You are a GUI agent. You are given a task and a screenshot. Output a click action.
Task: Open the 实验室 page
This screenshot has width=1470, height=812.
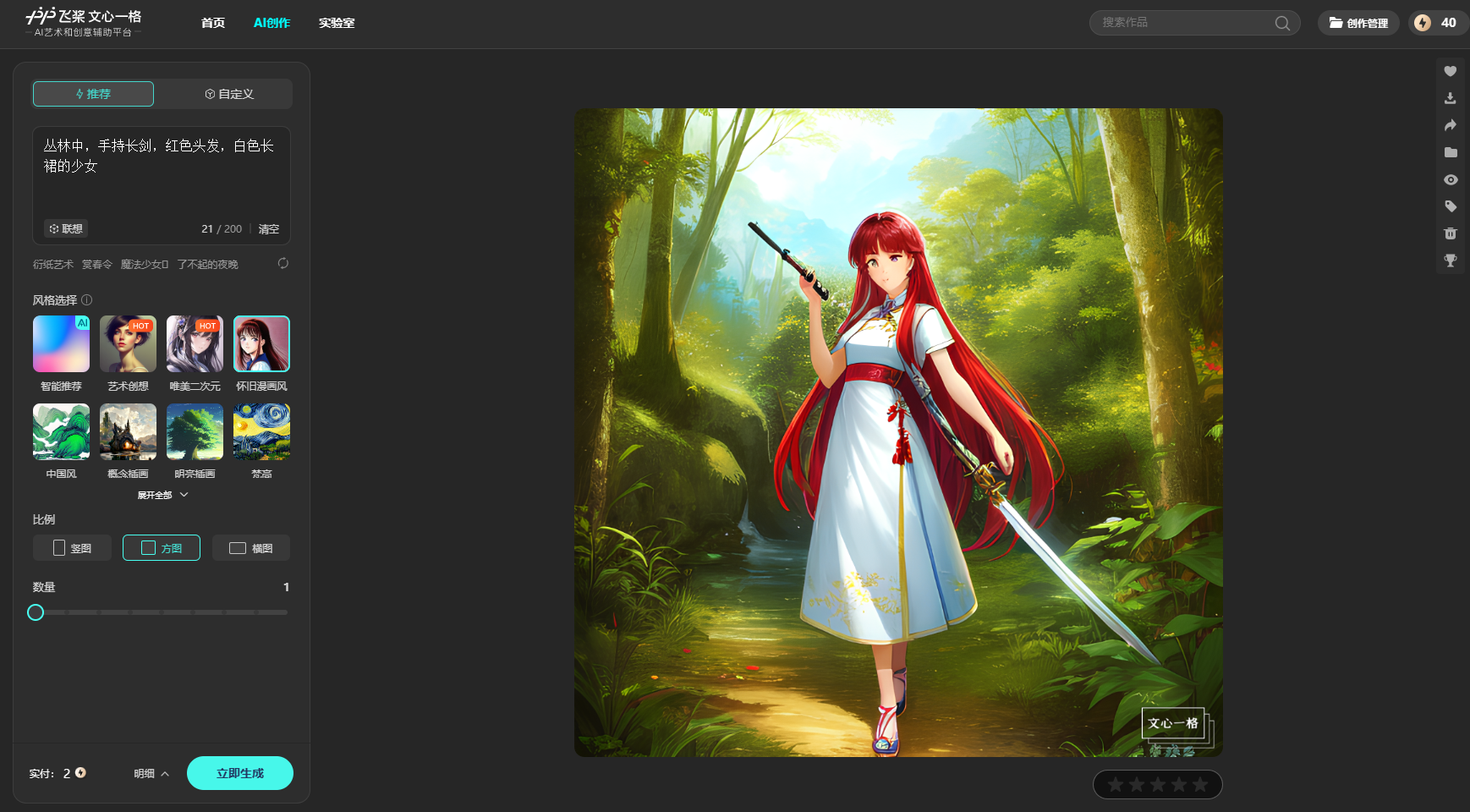pos(337,23)
